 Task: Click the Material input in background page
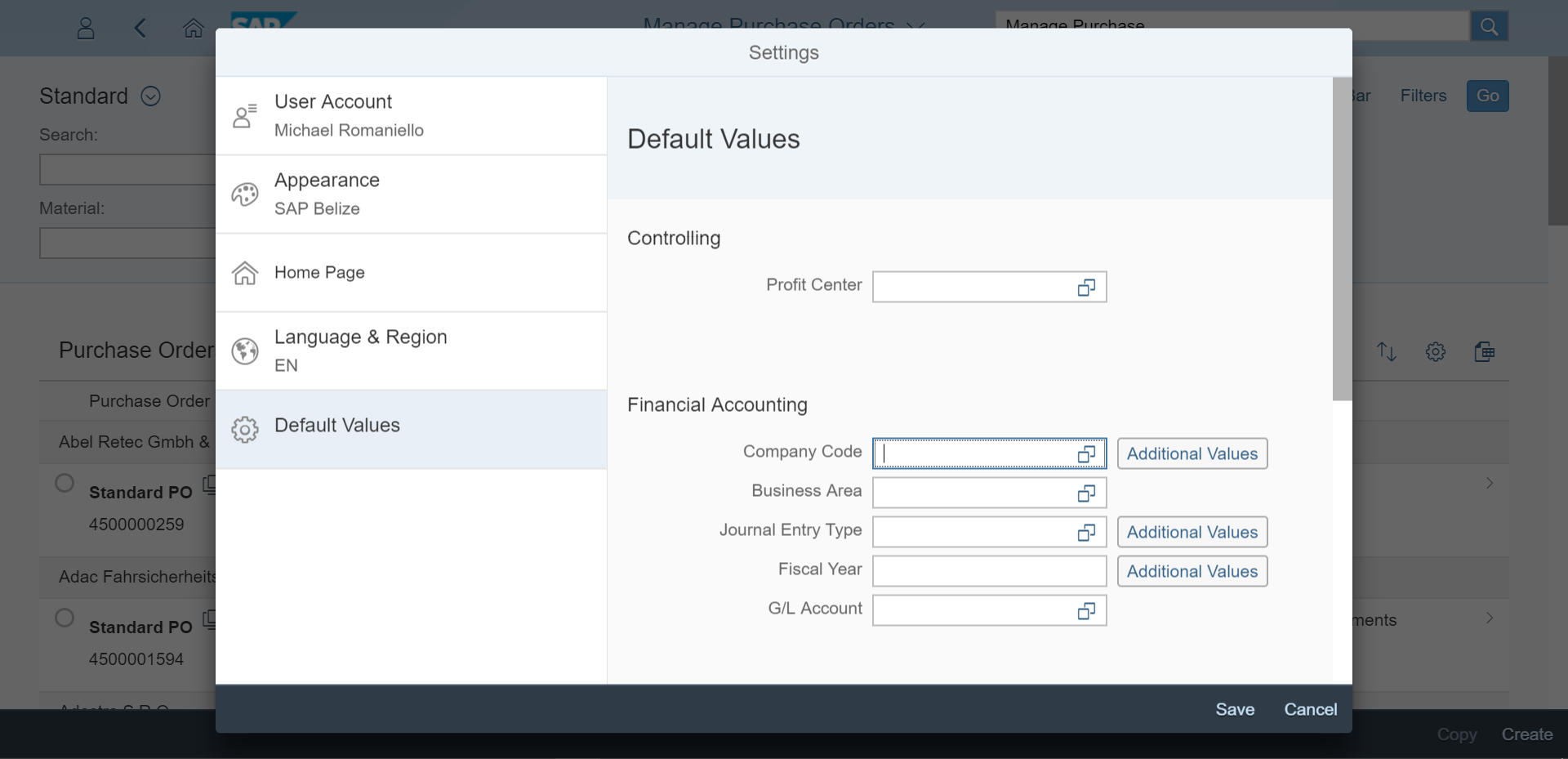[x=127, y=243]
